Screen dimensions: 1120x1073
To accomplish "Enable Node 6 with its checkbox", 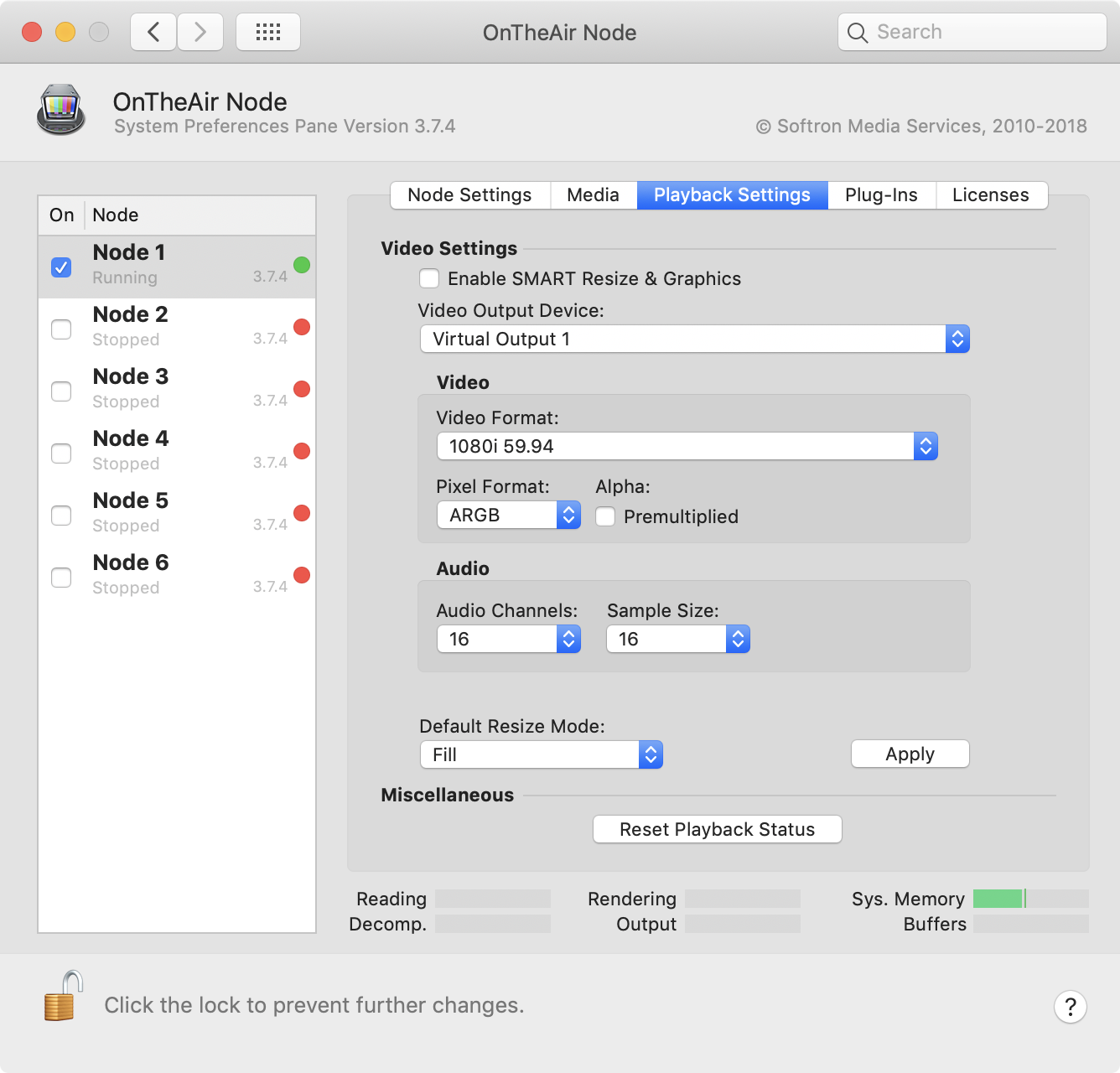I will pyautogui.click(x=61, y=578).
